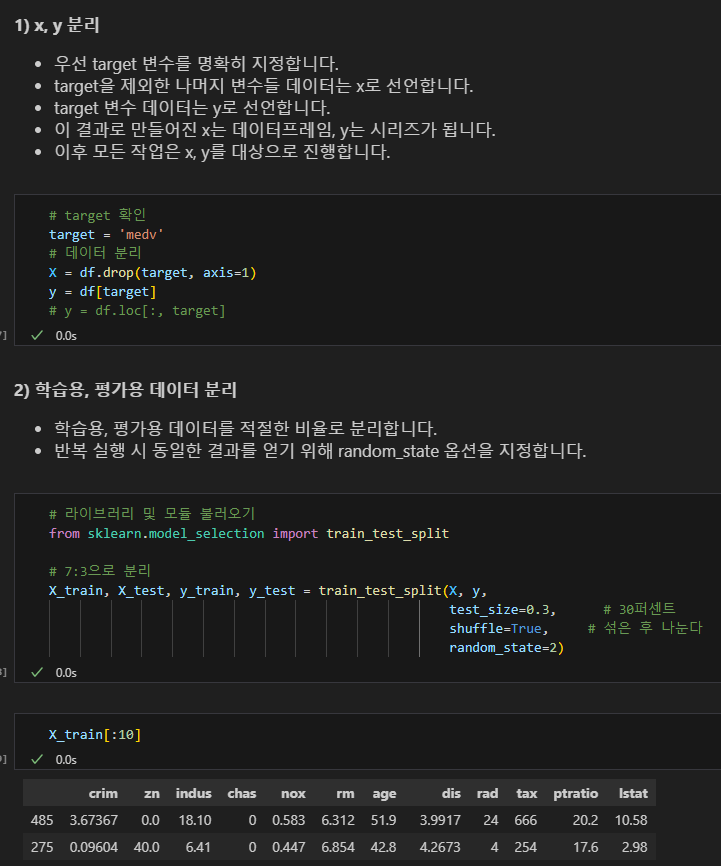This screenshot has width=721, height=866.
Task: Click row index 275 in the output table
Action: click(42, 847)
